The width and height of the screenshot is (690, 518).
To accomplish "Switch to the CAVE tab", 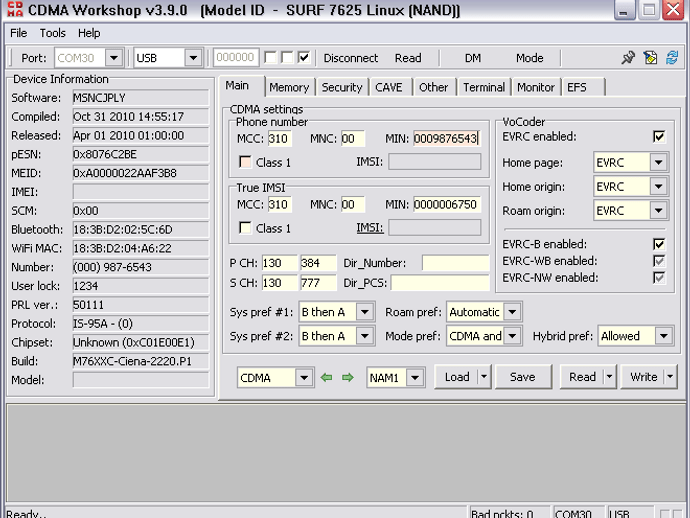I will (389, 87).
